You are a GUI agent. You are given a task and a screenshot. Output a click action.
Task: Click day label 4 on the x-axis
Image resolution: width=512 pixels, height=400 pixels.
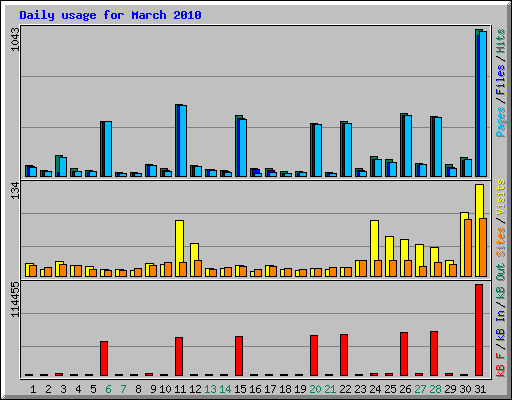tap(78, 389)
